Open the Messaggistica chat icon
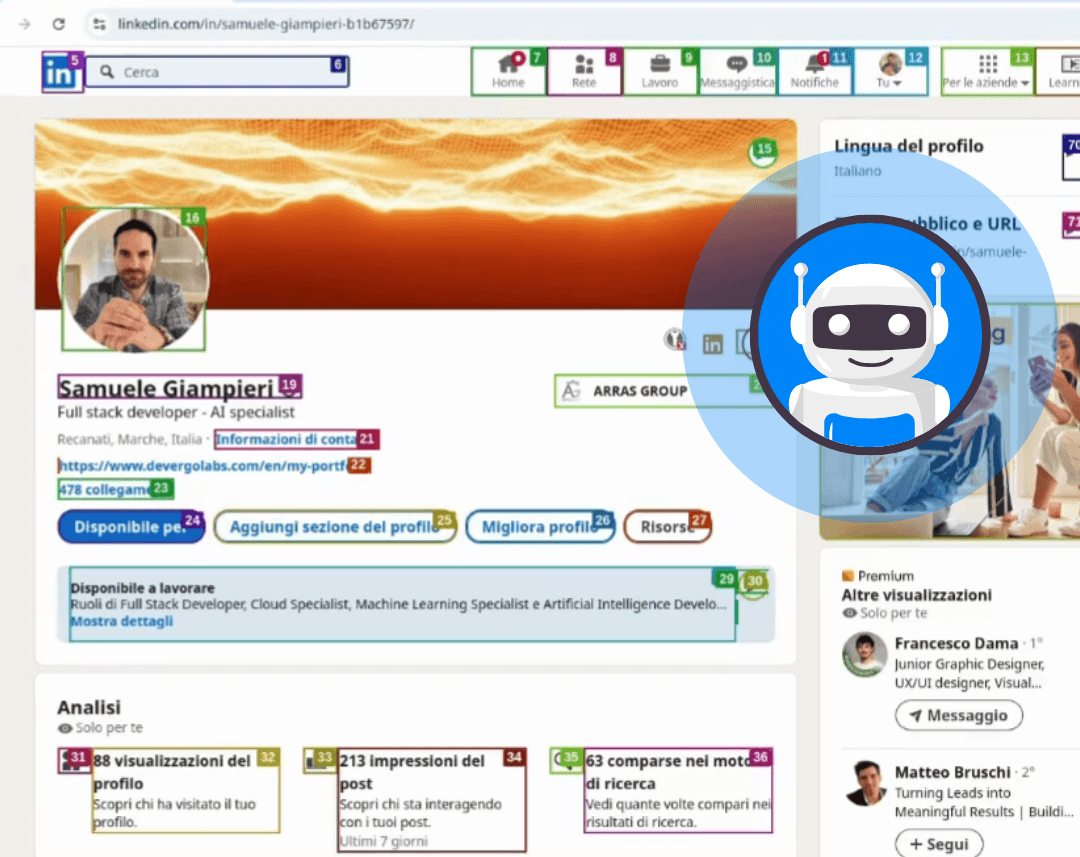The width and height of the screenshot is (1080, 857). [737, 66]
